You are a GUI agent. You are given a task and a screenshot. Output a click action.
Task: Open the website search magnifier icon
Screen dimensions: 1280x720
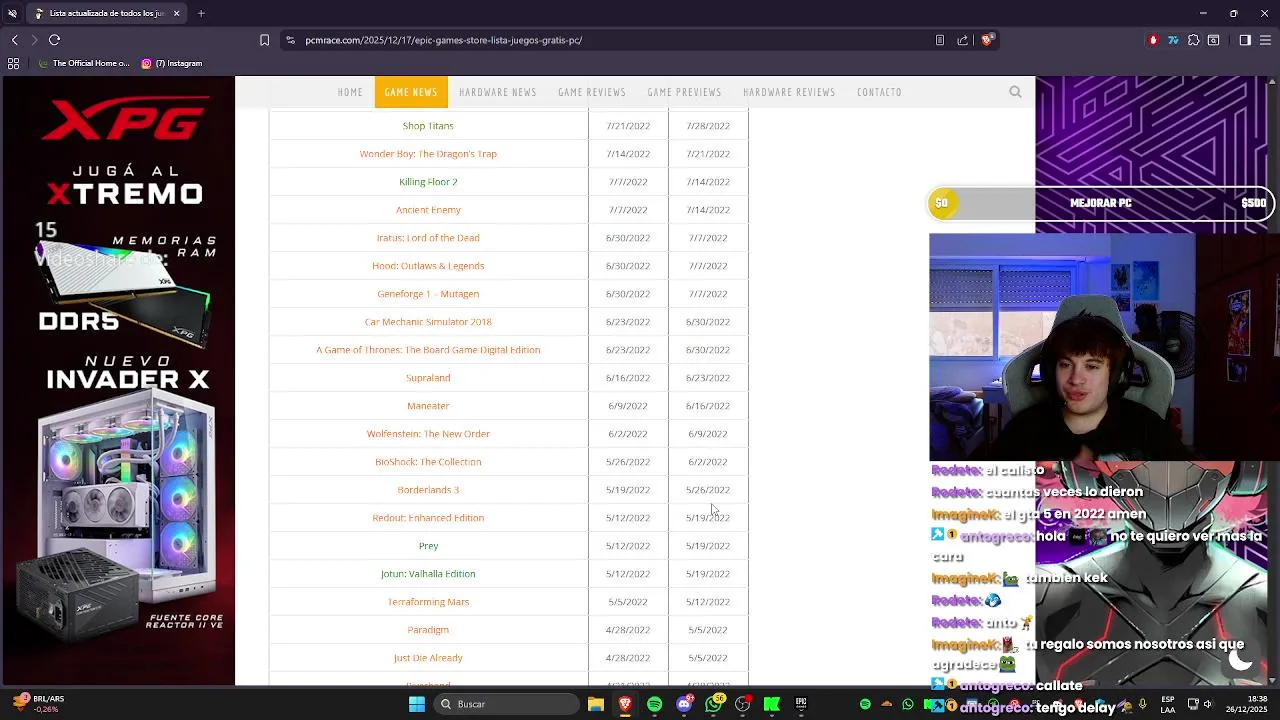pos(1015,92)
